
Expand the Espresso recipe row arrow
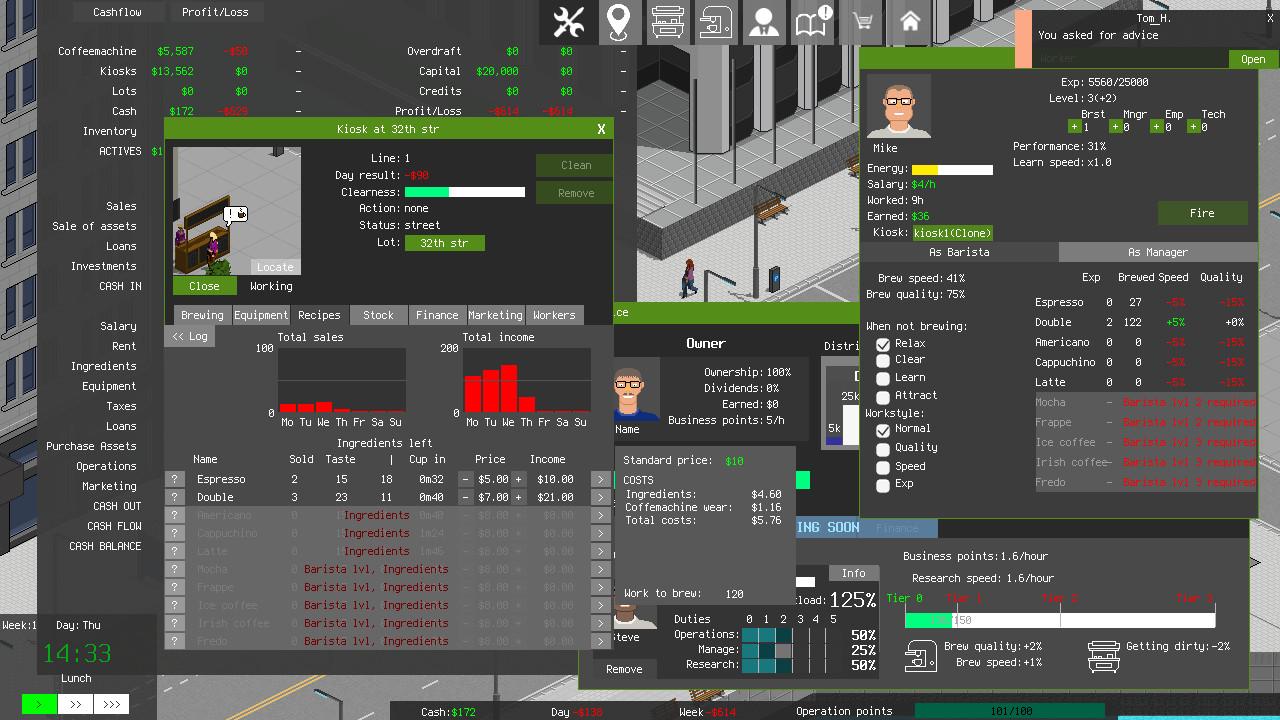pos(600,480)
